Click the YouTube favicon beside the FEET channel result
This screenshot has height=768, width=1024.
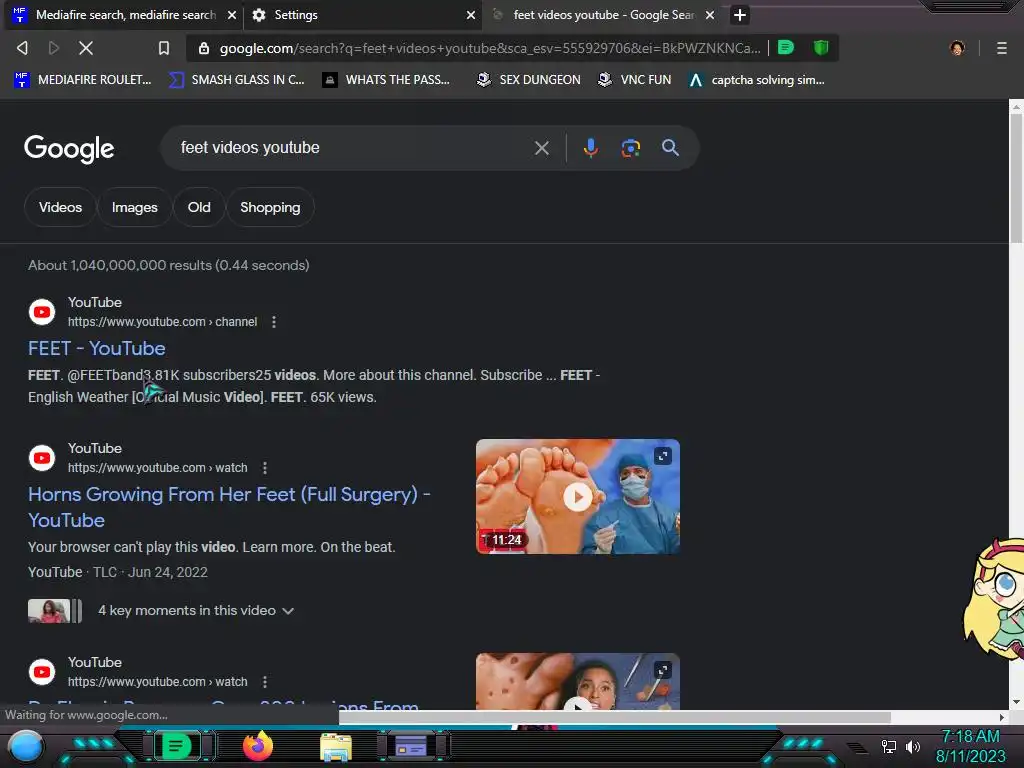(x=42, y=312)
